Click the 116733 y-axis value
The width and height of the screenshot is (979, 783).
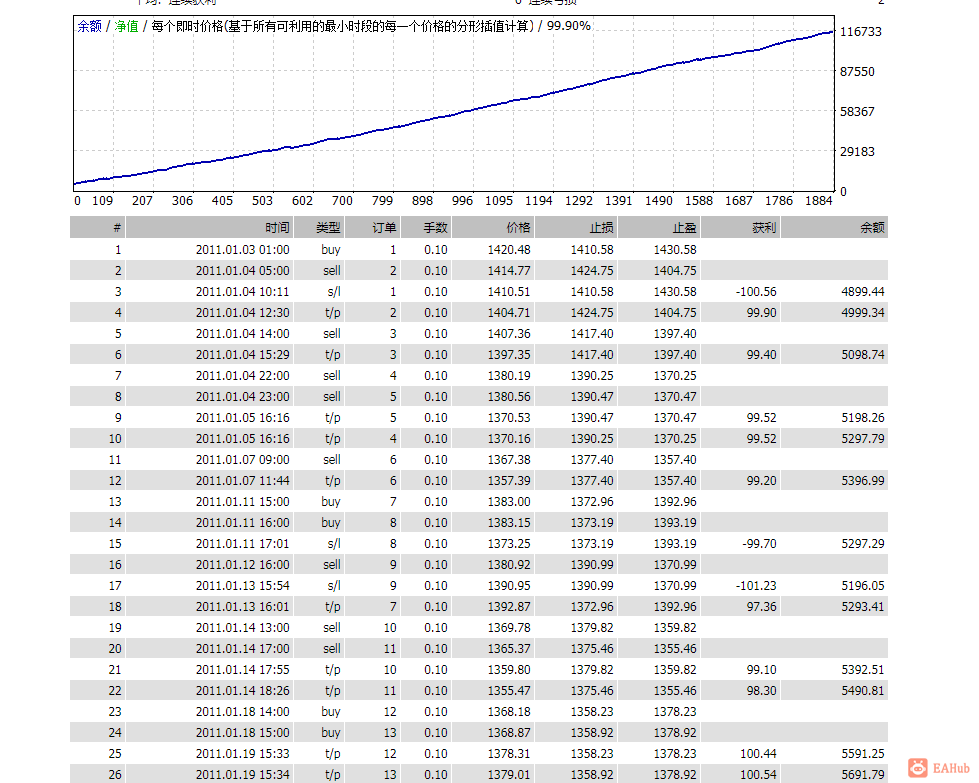860,32
